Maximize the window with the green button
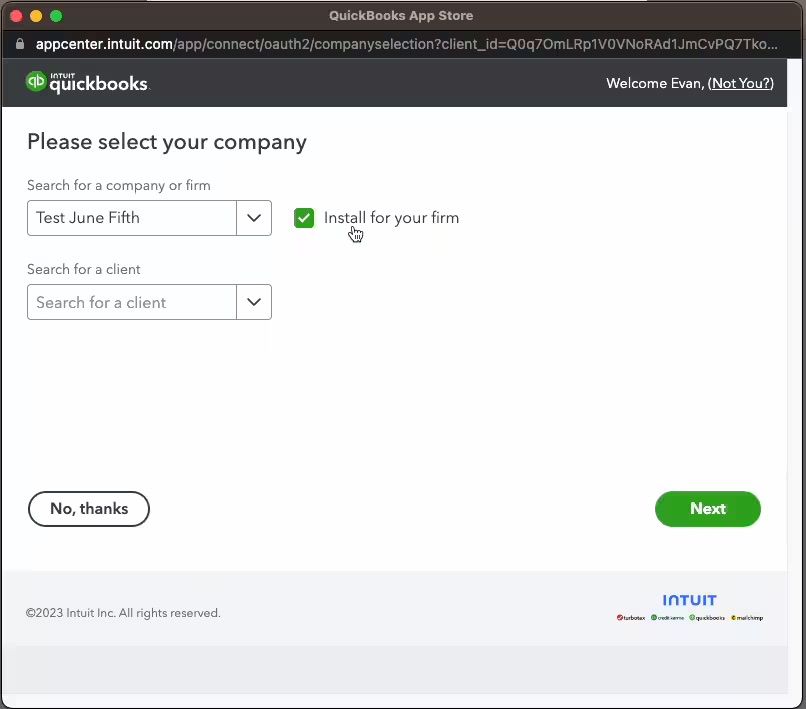The image size is (806, 709). click(56, 16)
